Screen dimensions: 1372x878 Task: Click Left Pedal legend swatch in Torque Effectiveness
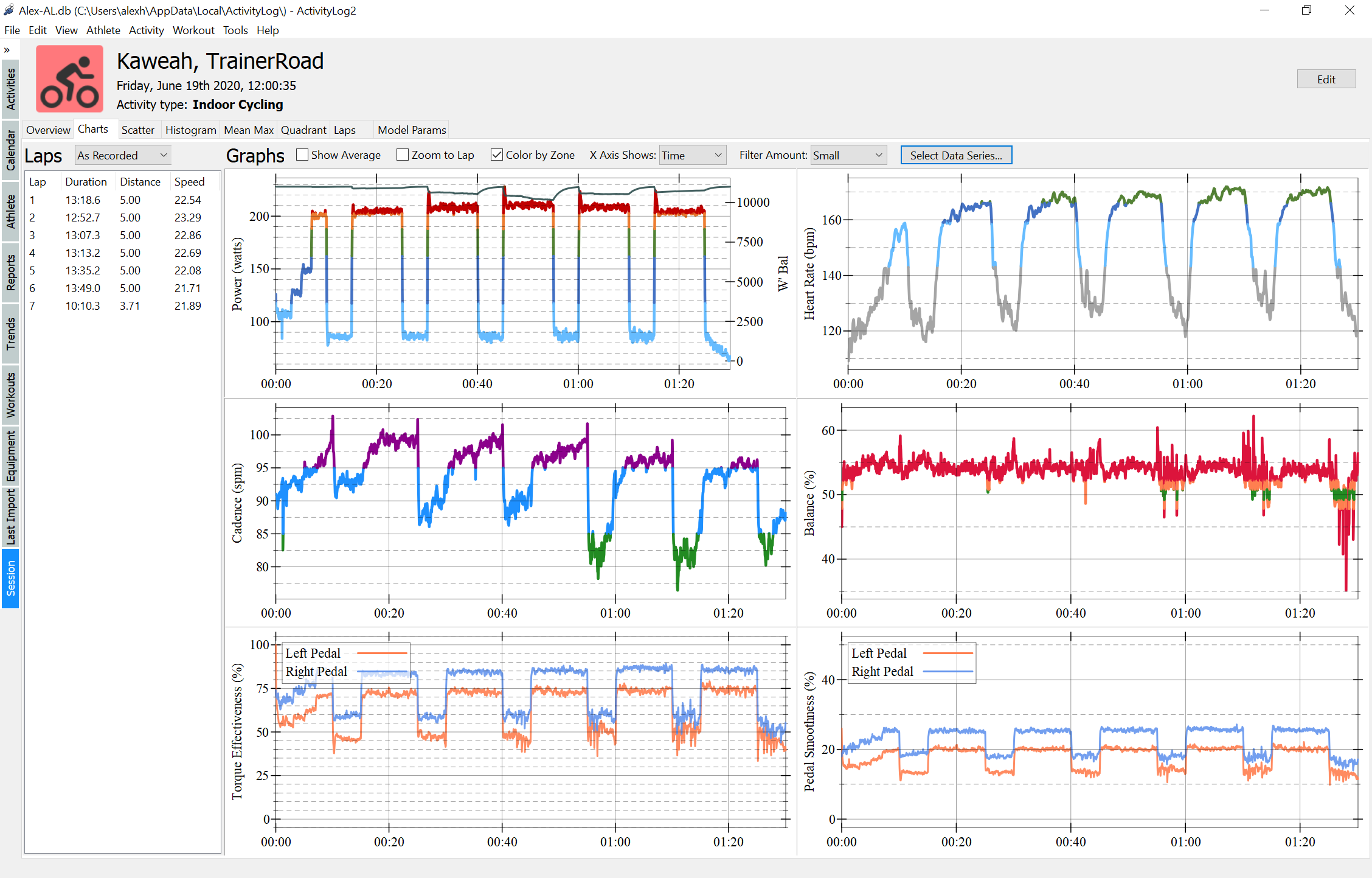pyautogui.click(x=382, y=653)
